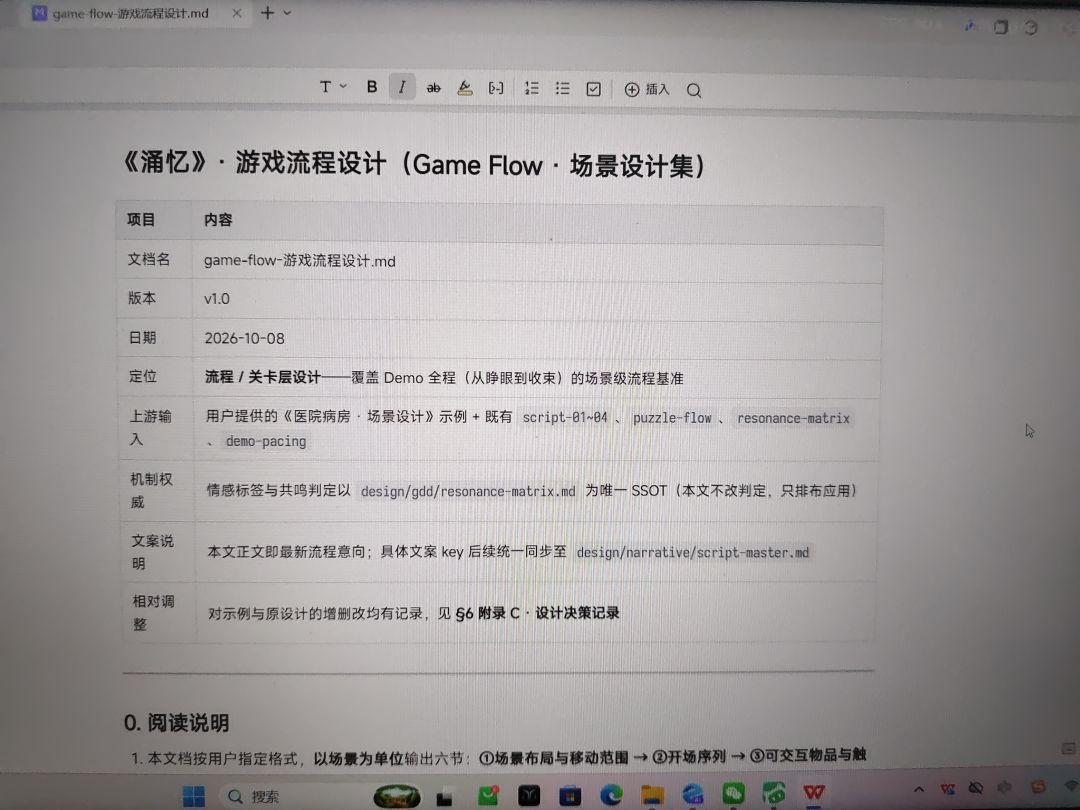Viewport: 1080px width, 810px height.
Task: Open WPS Office from the taskbar
Action: pyautogui.click(x=814, y=793)
